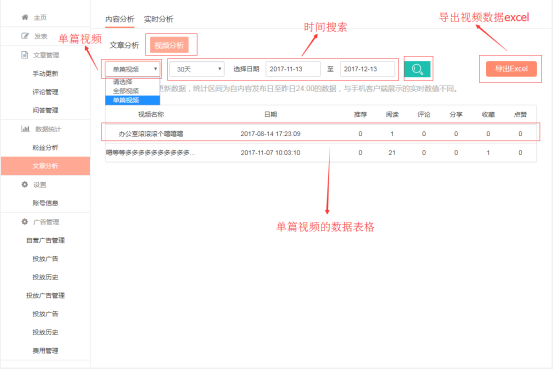Screen dimensions: 554x369
Task: Click the edit pencil icon beside 发表
Action: click(x=25, y=36)
